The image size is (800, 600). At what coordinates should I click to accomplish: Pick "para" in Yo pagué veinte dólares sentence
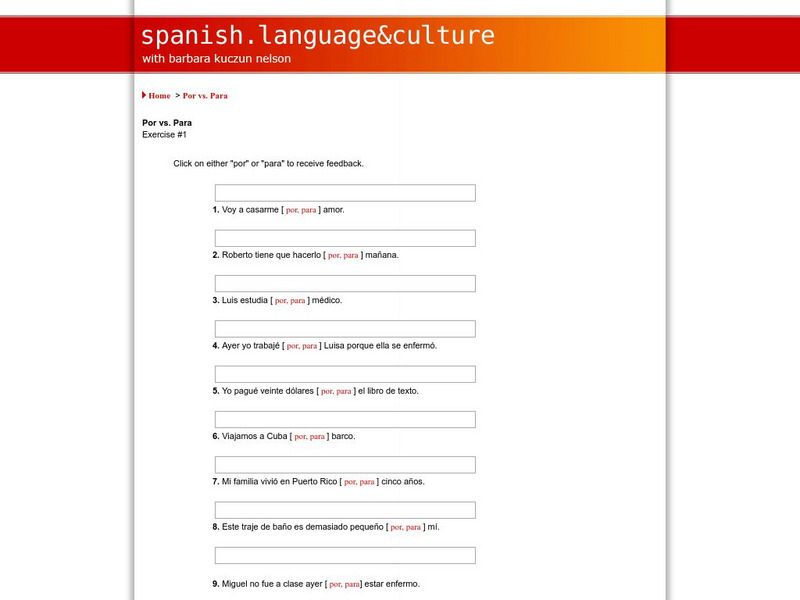(343, 391)
